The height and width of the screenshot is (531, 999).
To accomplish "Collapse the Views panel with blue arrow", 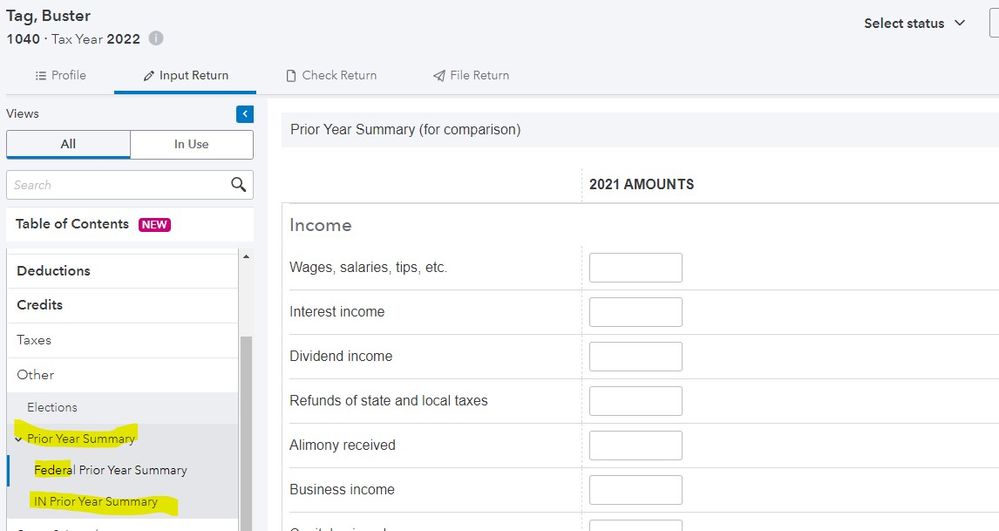I will point(245,114).
